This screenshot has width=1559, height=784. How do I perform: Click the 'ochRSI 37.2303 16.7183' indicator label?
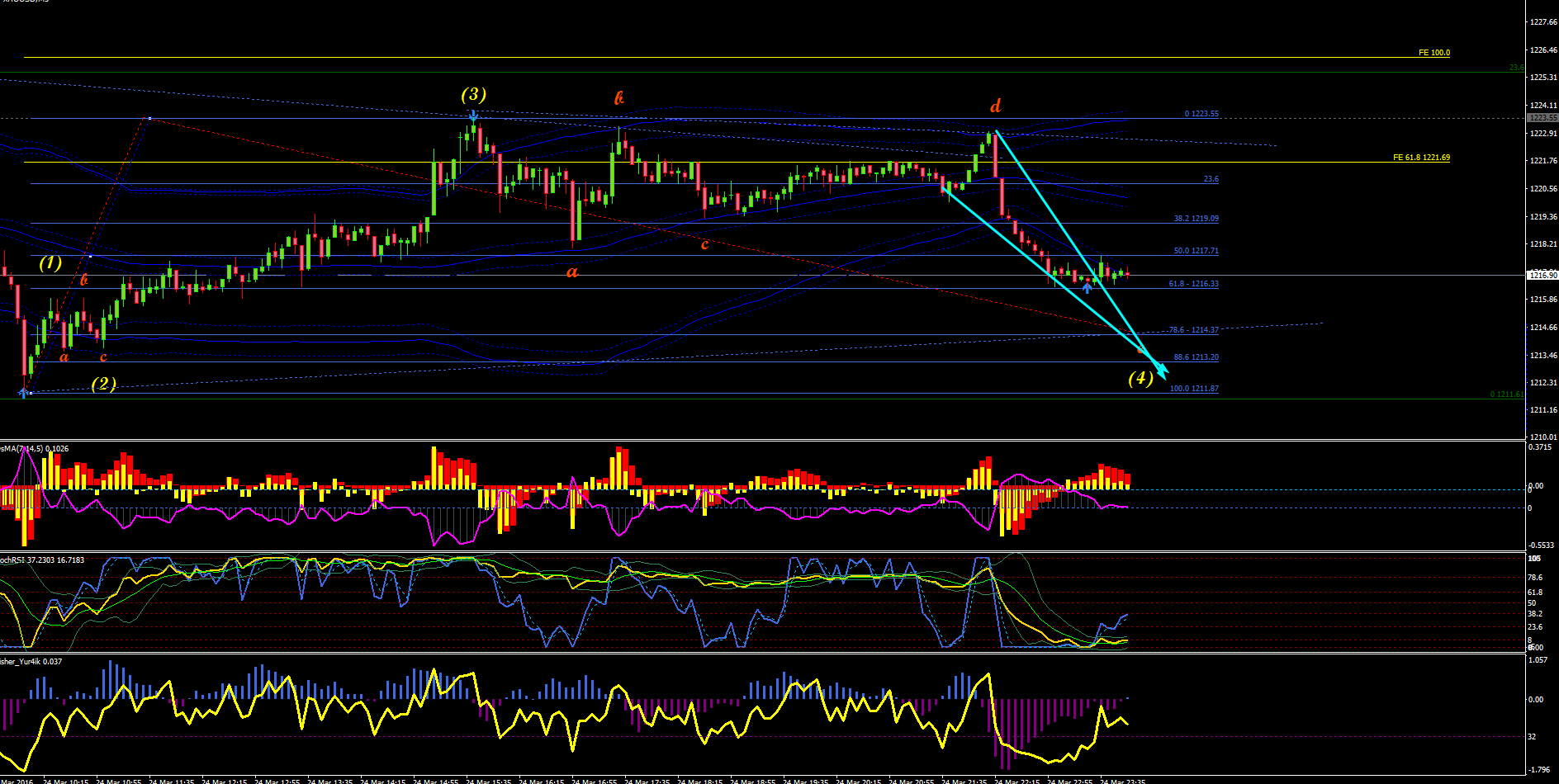(x=42, y=560)
